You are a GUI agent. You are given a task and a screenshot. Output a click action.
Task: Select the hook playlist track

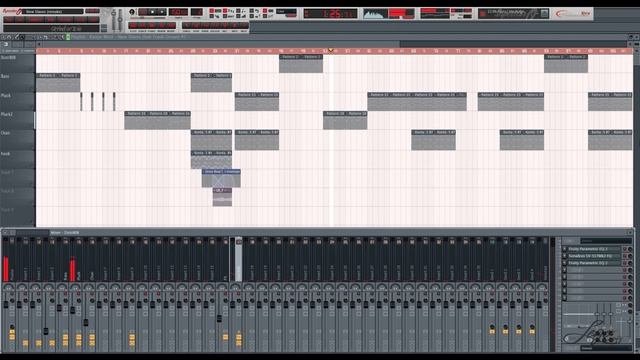click(18, 159)
